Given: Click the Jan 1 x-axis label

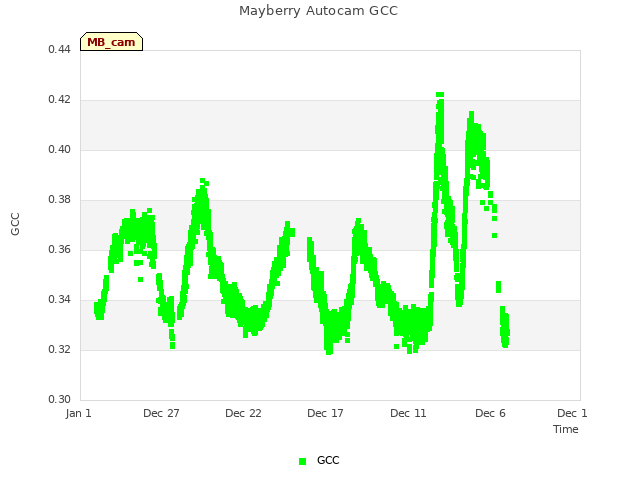Looking at the screenshot, I should pyautogui.click(x=78, y=413).
